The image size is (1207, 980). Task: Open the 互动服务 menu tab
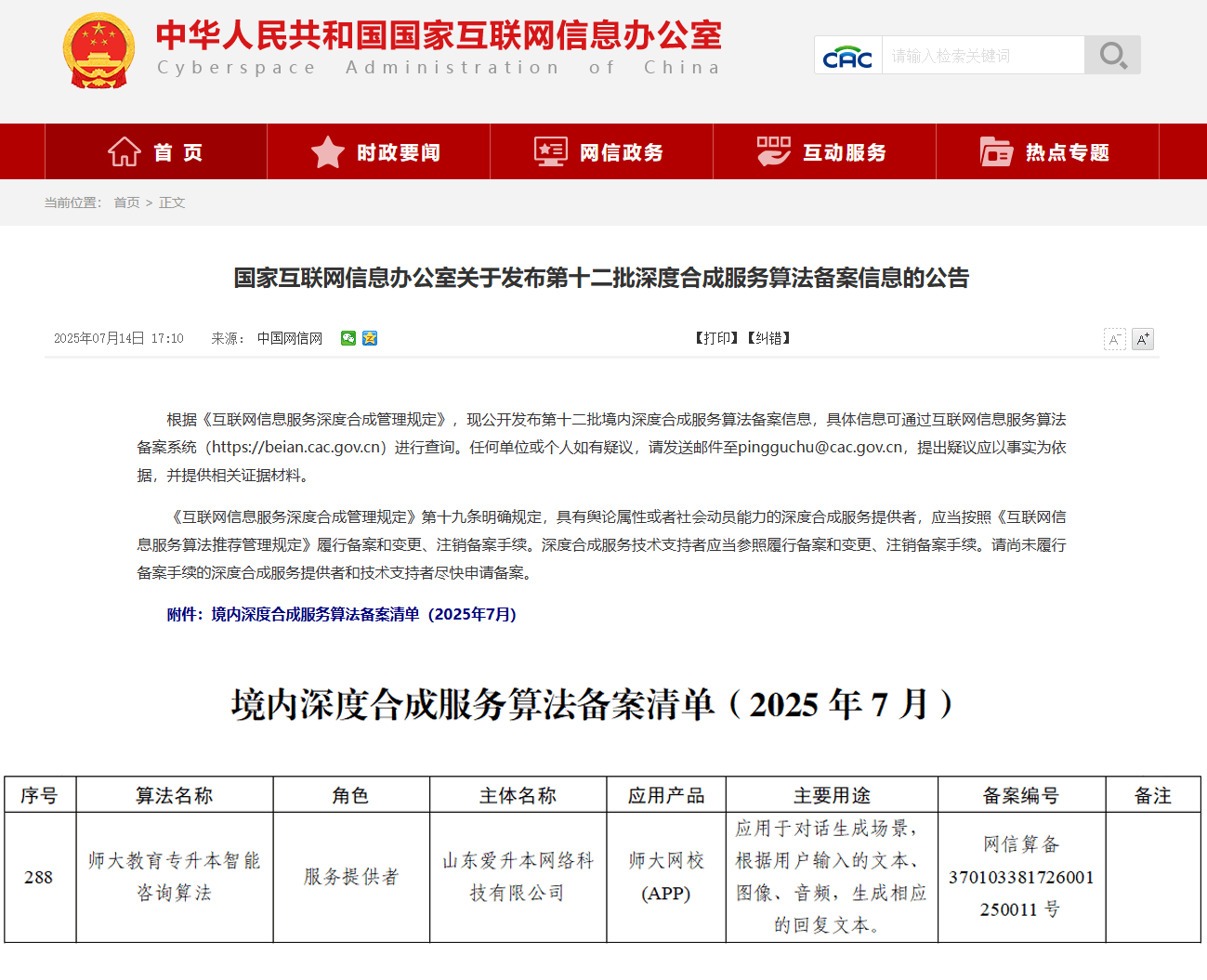[x=824, y=151]
